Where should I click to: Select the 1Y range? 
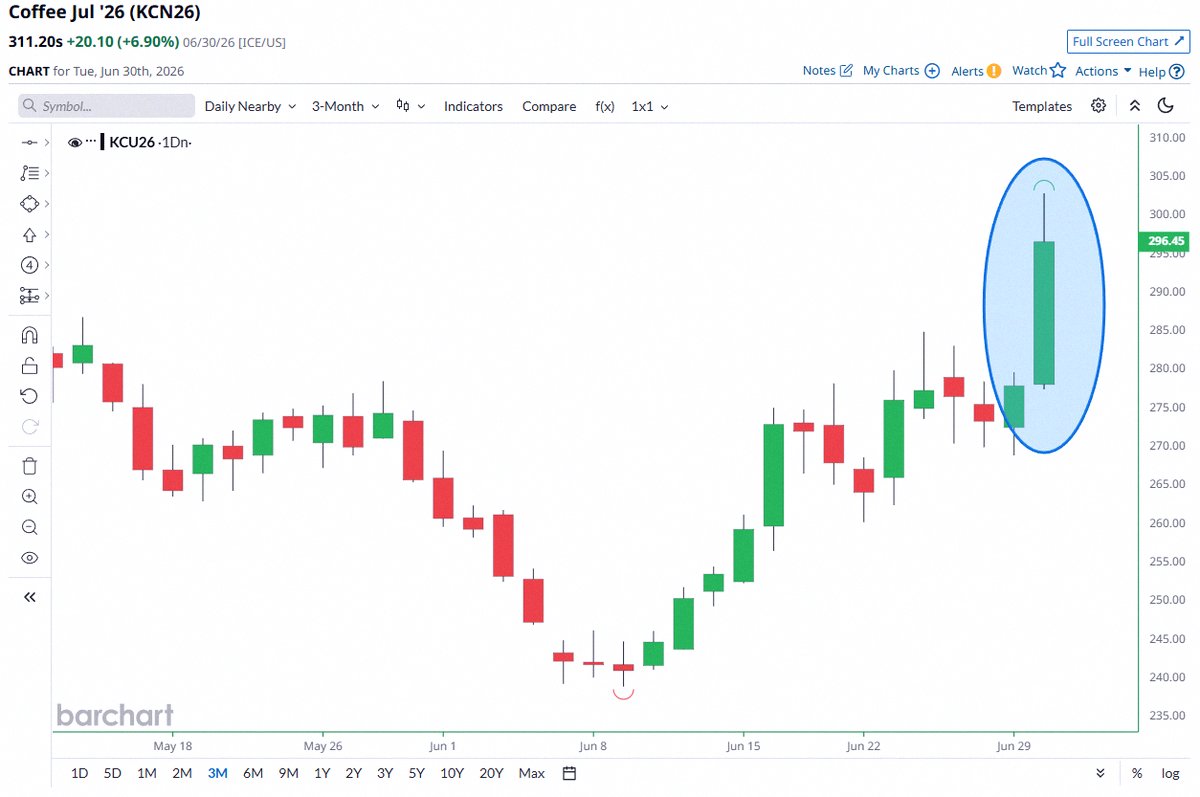[322, 773]
